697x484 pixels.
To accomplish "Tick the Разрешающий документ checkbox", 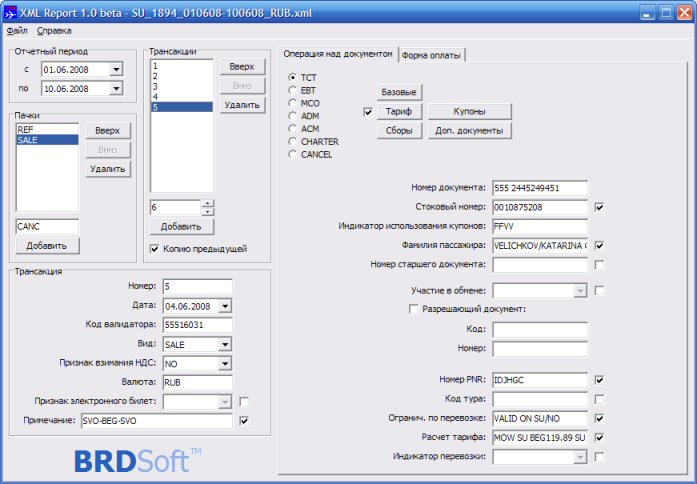I will [413, 309].
